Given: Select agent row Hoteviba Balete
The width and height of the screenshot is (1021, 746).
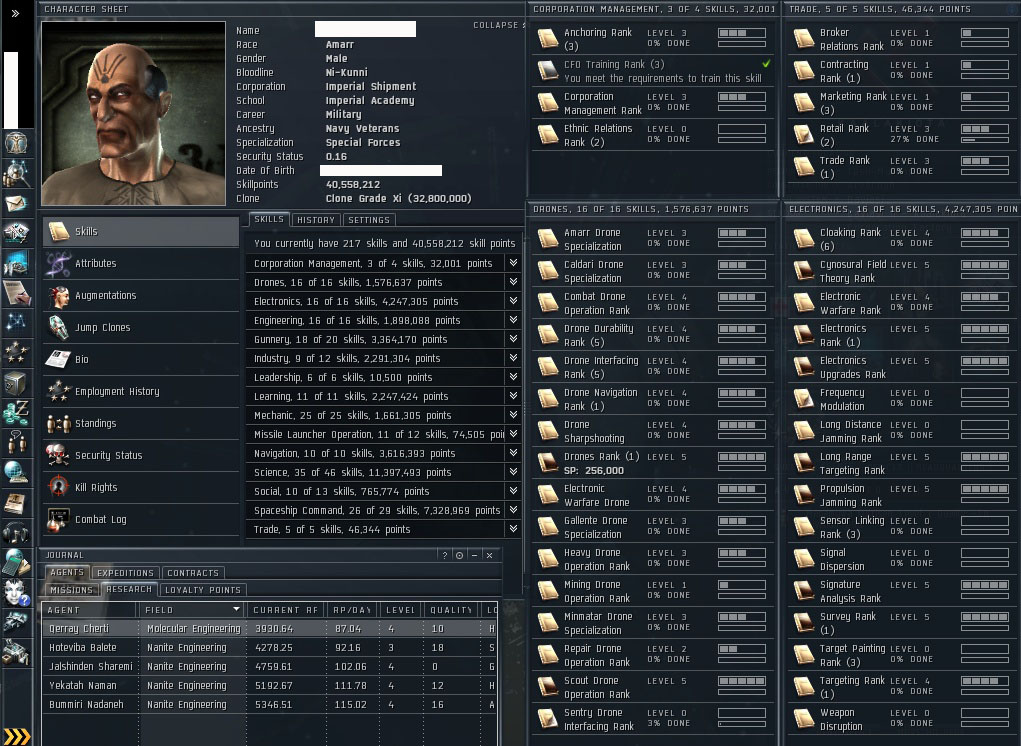Looking at the screenshot, I should coord(270,647).
